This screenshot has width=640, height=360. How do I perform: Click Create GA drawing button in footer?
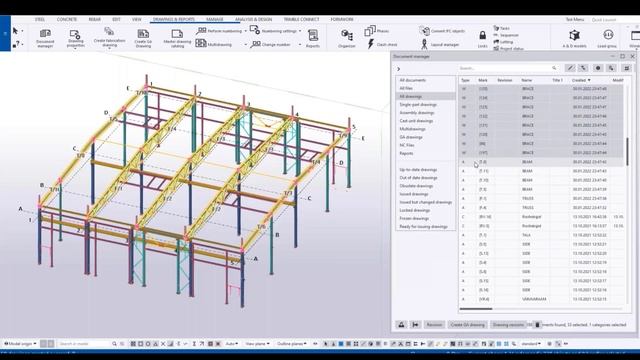tap(467, 324)
